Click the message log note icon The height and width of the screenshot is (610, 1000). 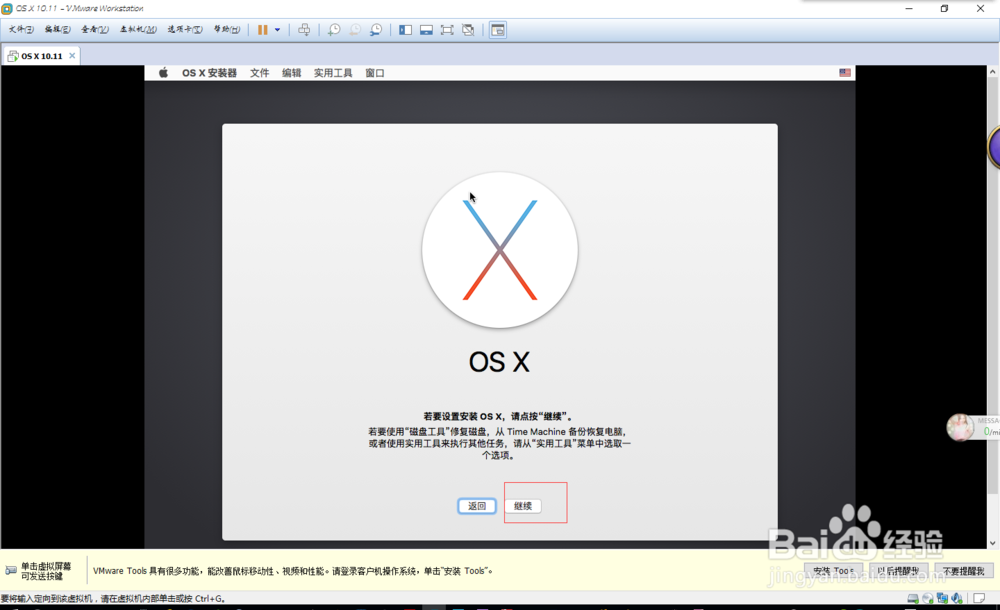[x=979, y=599]
